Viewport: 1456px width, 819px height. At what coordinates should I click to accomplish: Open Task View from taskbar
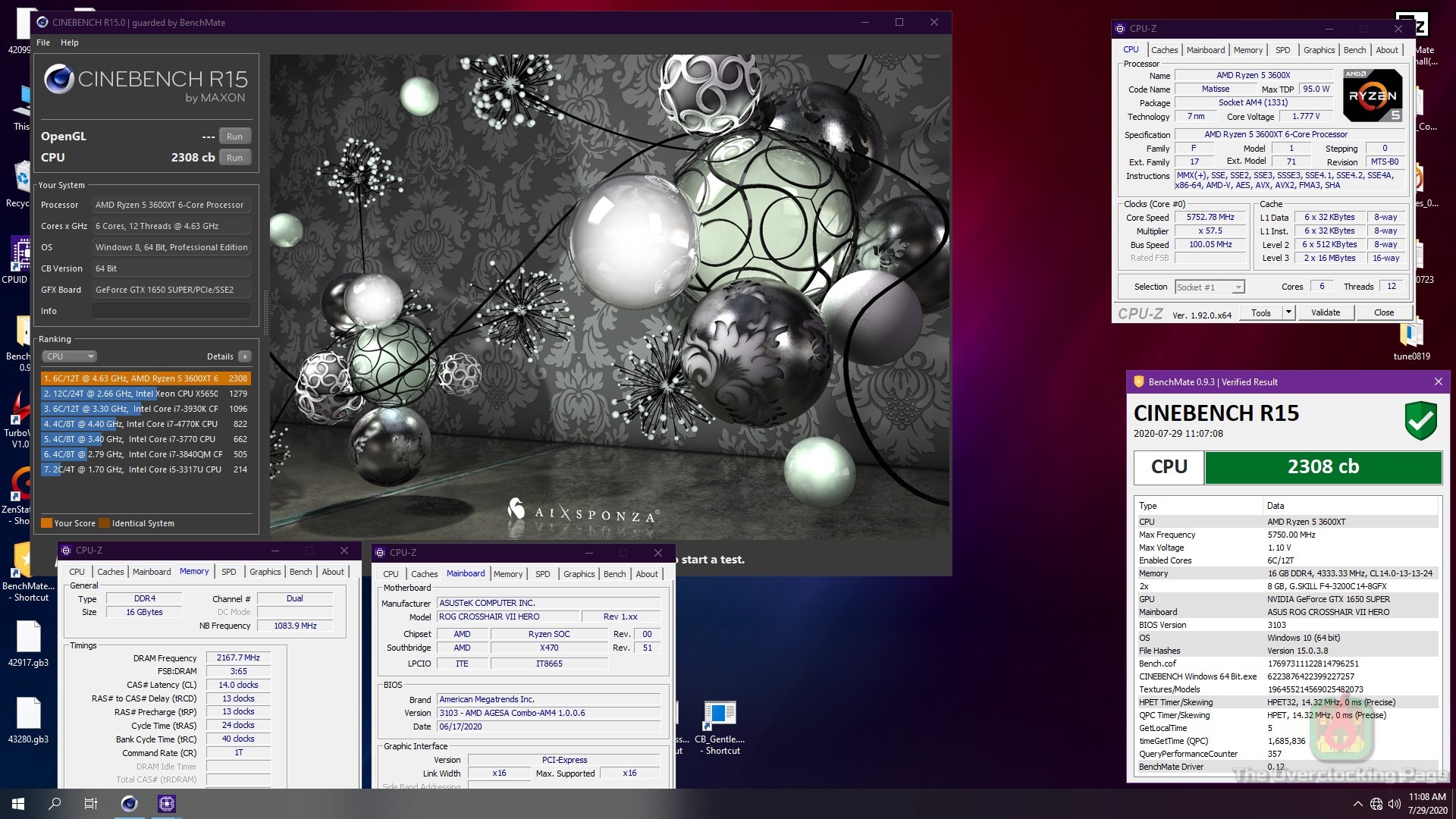[91, 803]
